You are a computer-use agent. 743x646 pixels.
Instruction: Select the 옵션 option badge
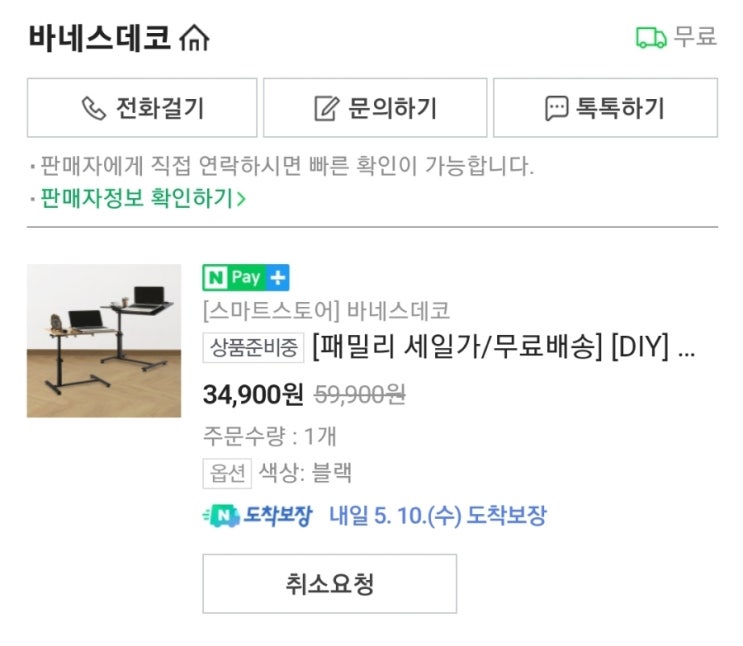(227, 473)
